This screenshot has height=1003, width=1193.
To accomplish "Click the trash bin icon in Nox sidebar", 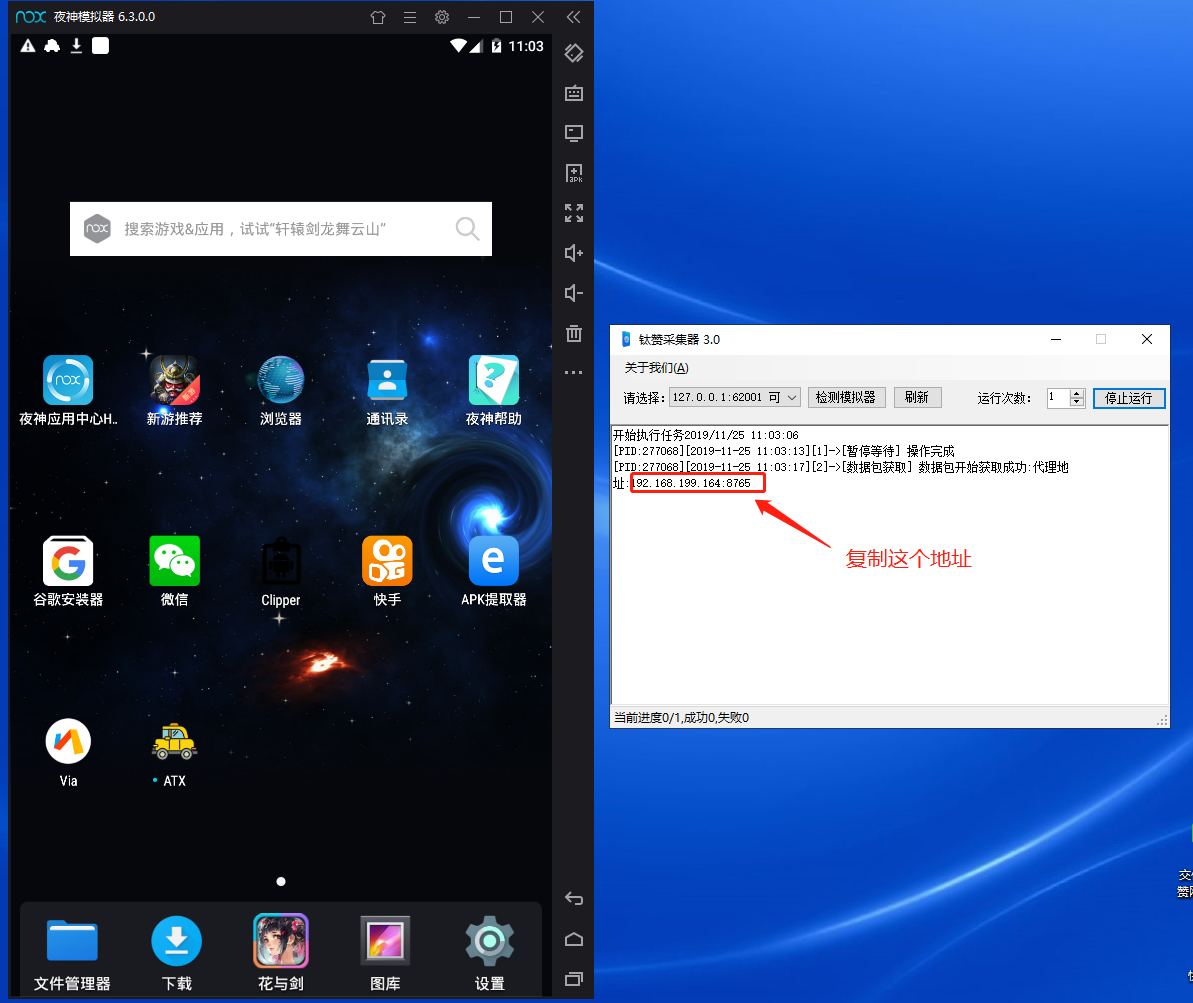I will coord(574,333).
